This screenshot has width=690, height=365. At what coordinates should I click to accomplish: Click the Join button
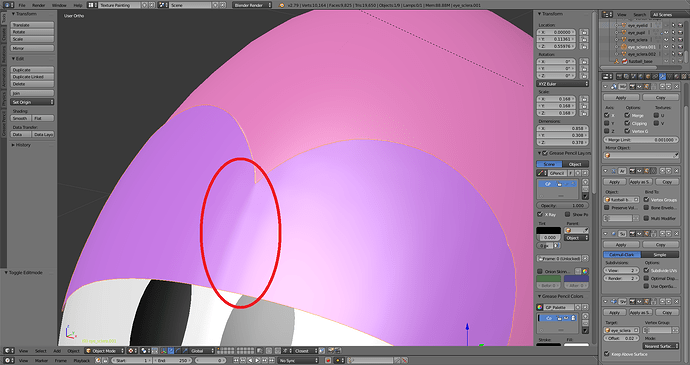point(32,93)
